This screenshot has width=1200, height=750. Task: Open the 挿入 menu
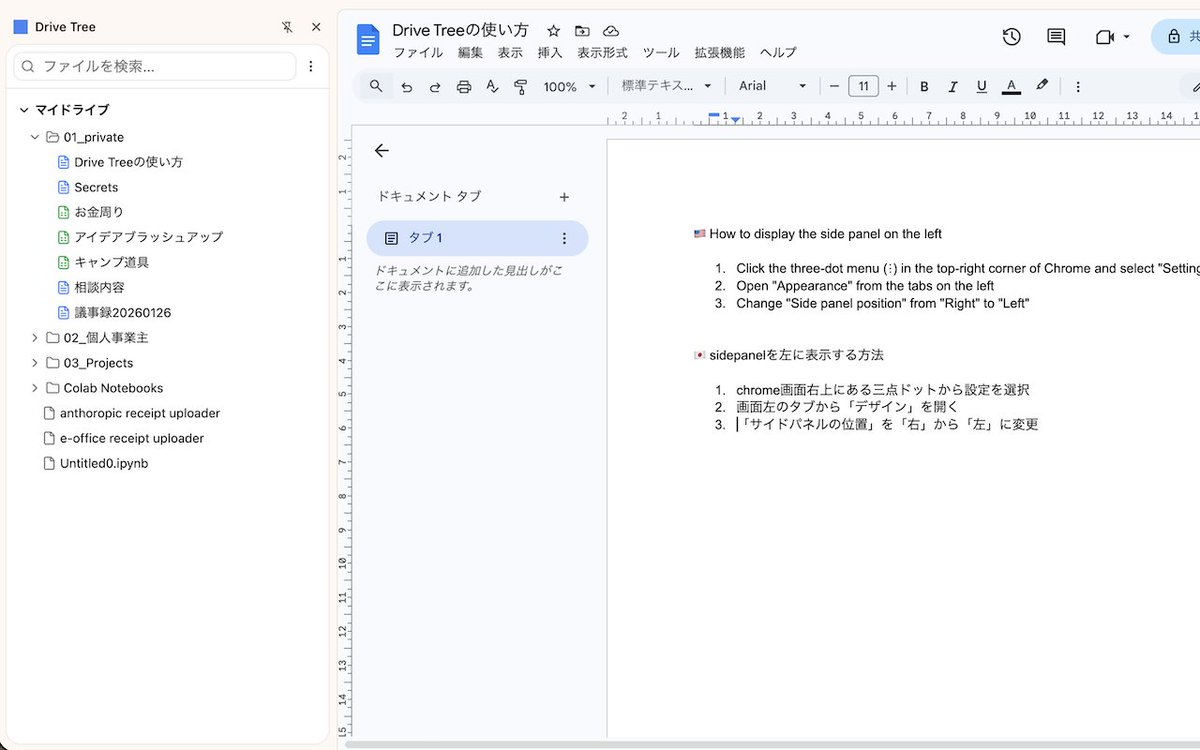coord(548,52)
